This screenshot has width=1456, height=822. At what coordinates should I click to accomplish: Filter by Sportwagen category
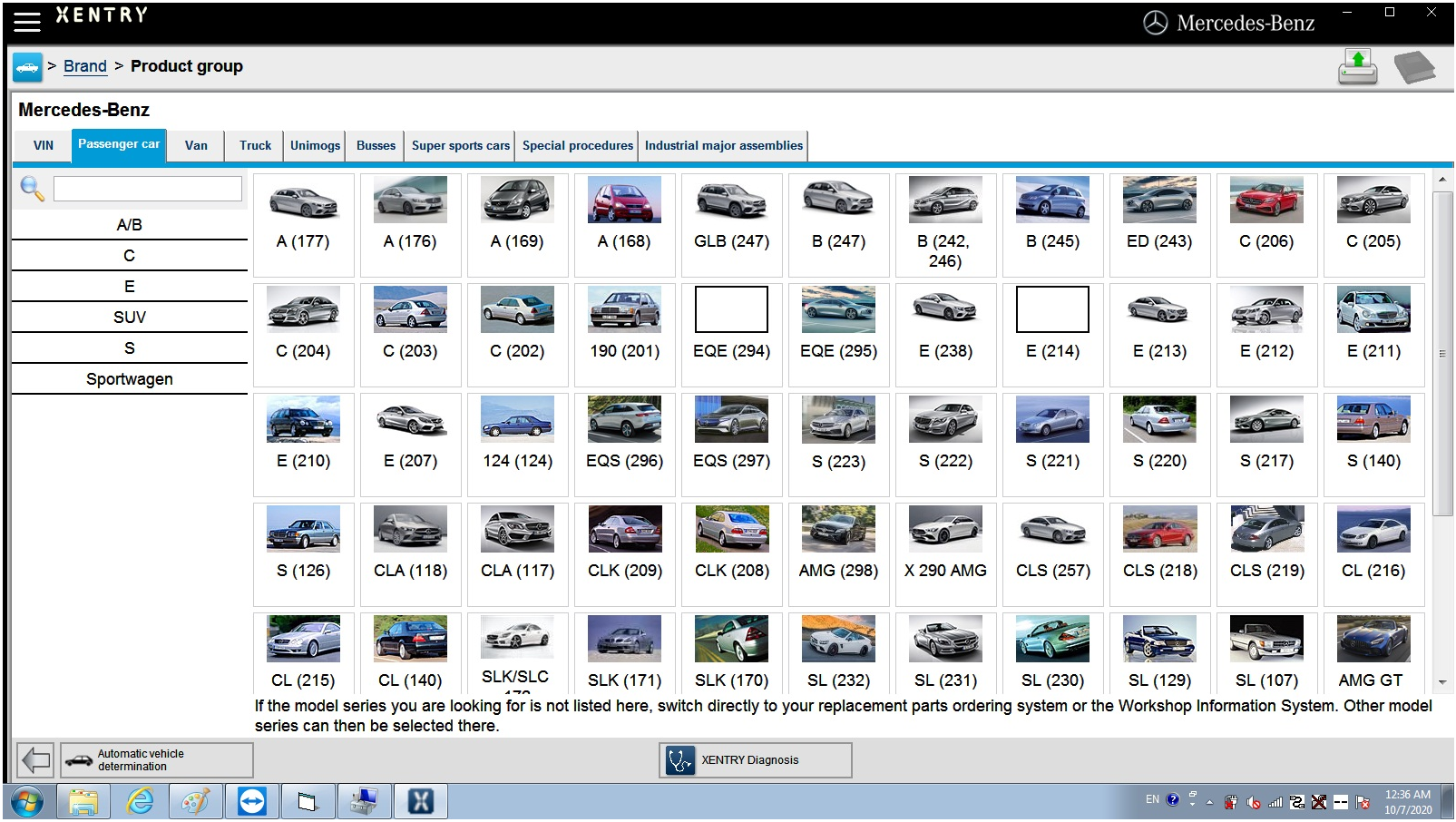(129, 379)
